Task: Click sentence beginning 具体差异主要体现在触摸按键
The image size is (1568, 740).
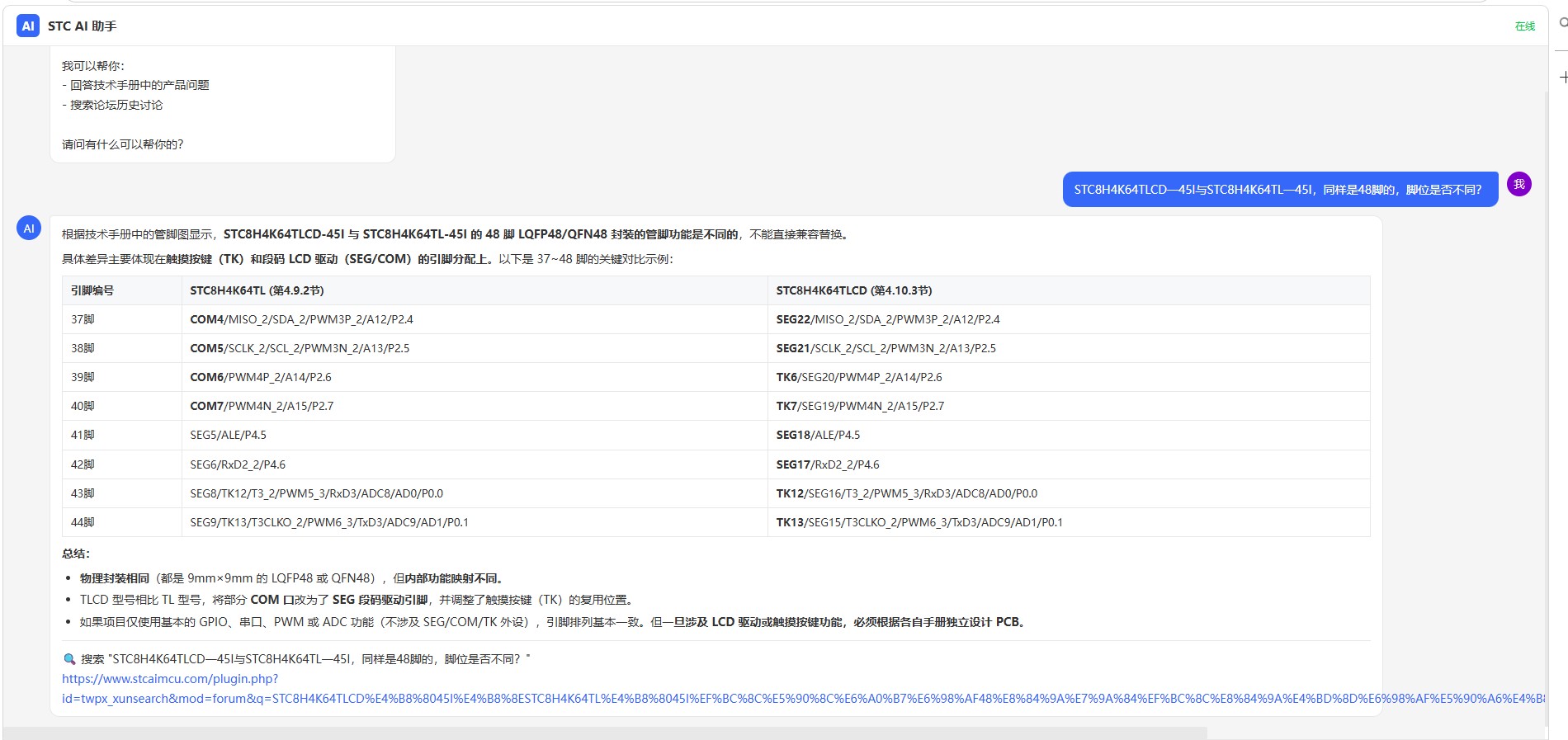Action: tap(367, 259)
